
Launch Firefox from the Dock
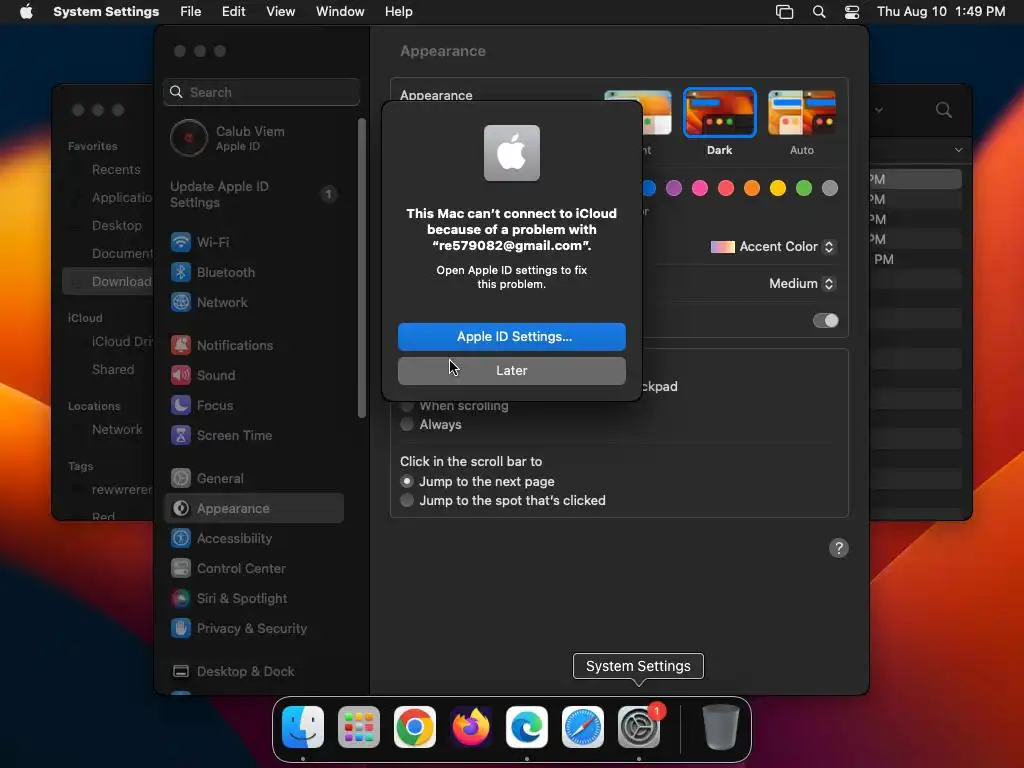coord(471,727)
